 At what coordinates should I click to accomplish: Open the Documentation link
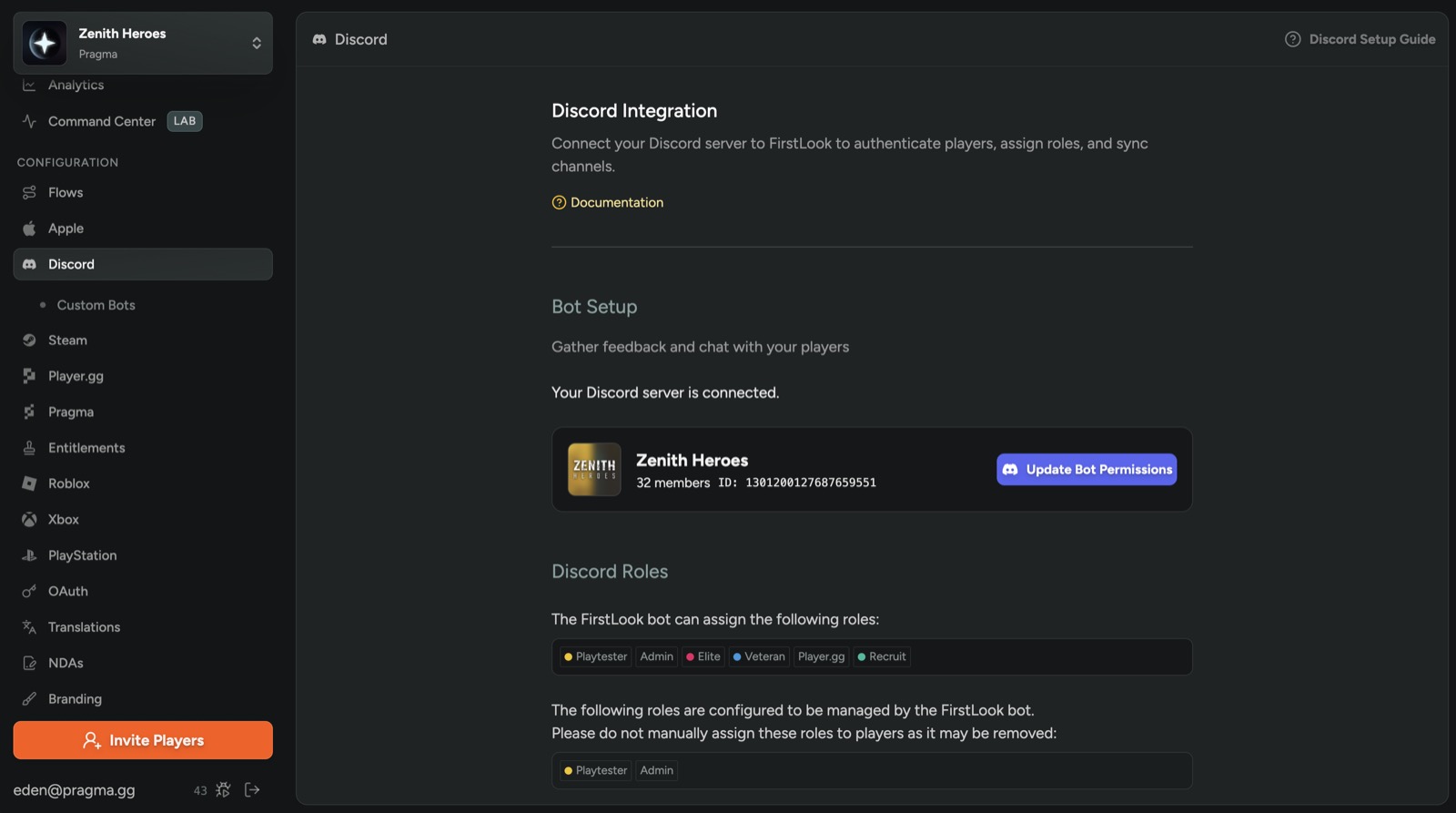(607, 202)
